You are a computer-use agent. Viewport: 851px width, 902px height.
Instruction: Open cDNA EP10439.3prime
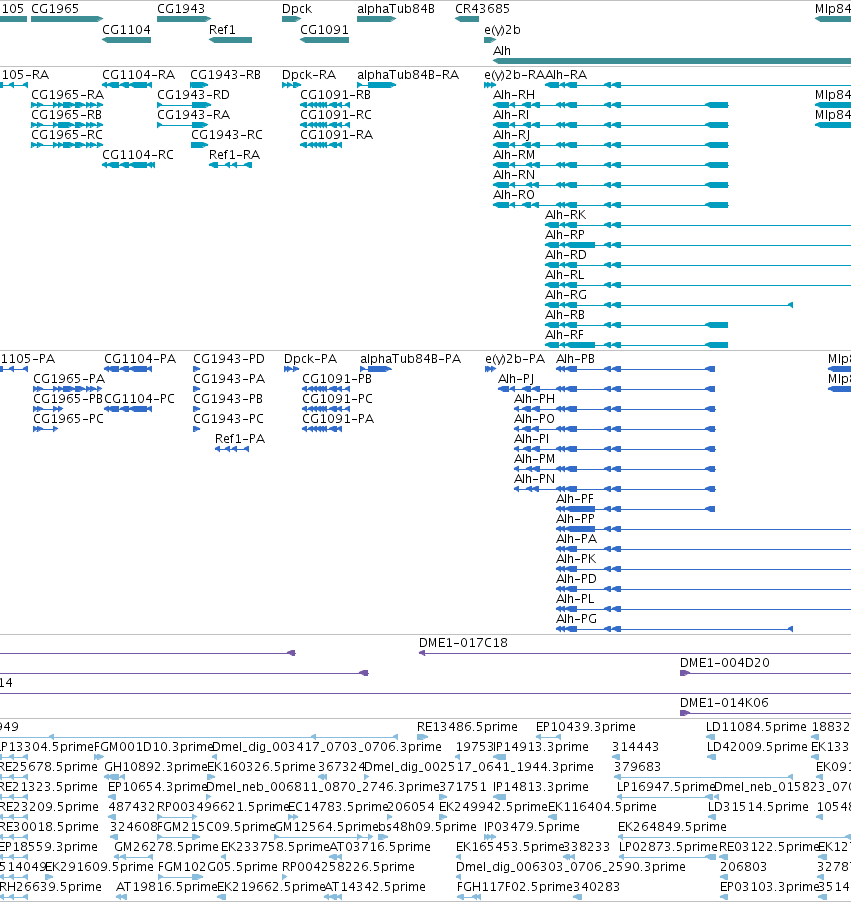click(x=548, y=737)
